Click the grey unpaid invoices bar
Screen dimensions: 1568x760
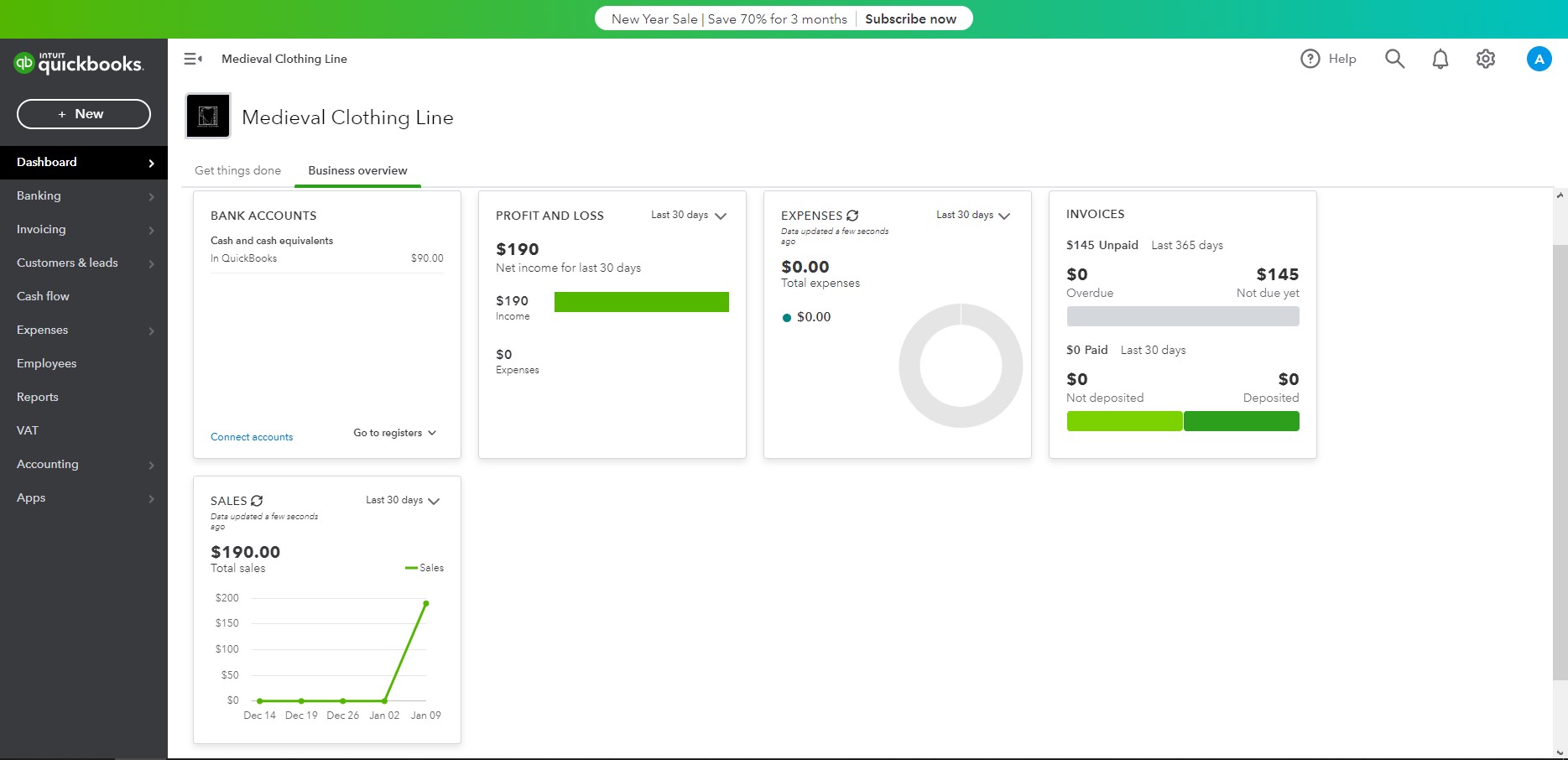[1183, 316]
